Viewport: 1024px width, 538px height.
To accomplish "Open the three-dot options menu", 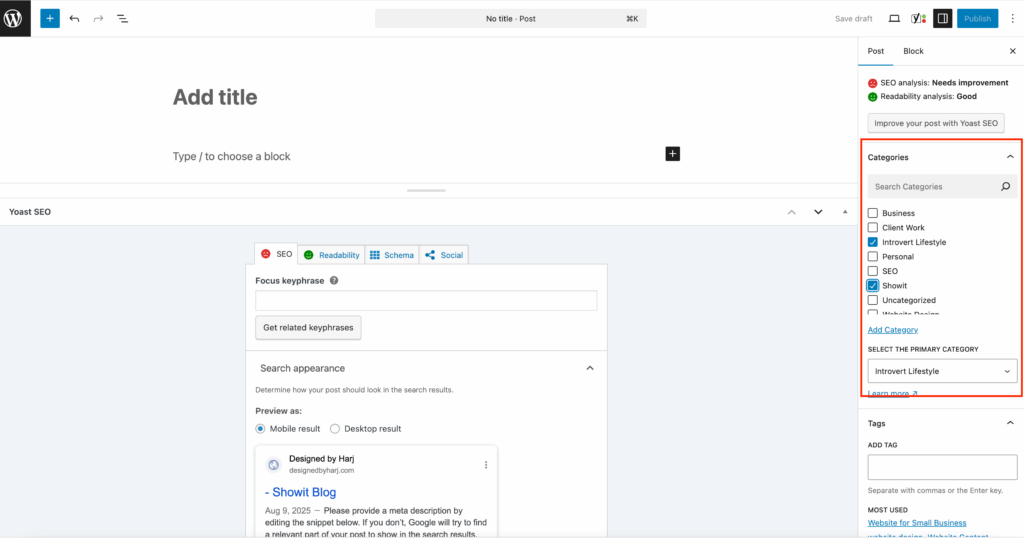I will pyautogui.click(x=1012, y=18).
